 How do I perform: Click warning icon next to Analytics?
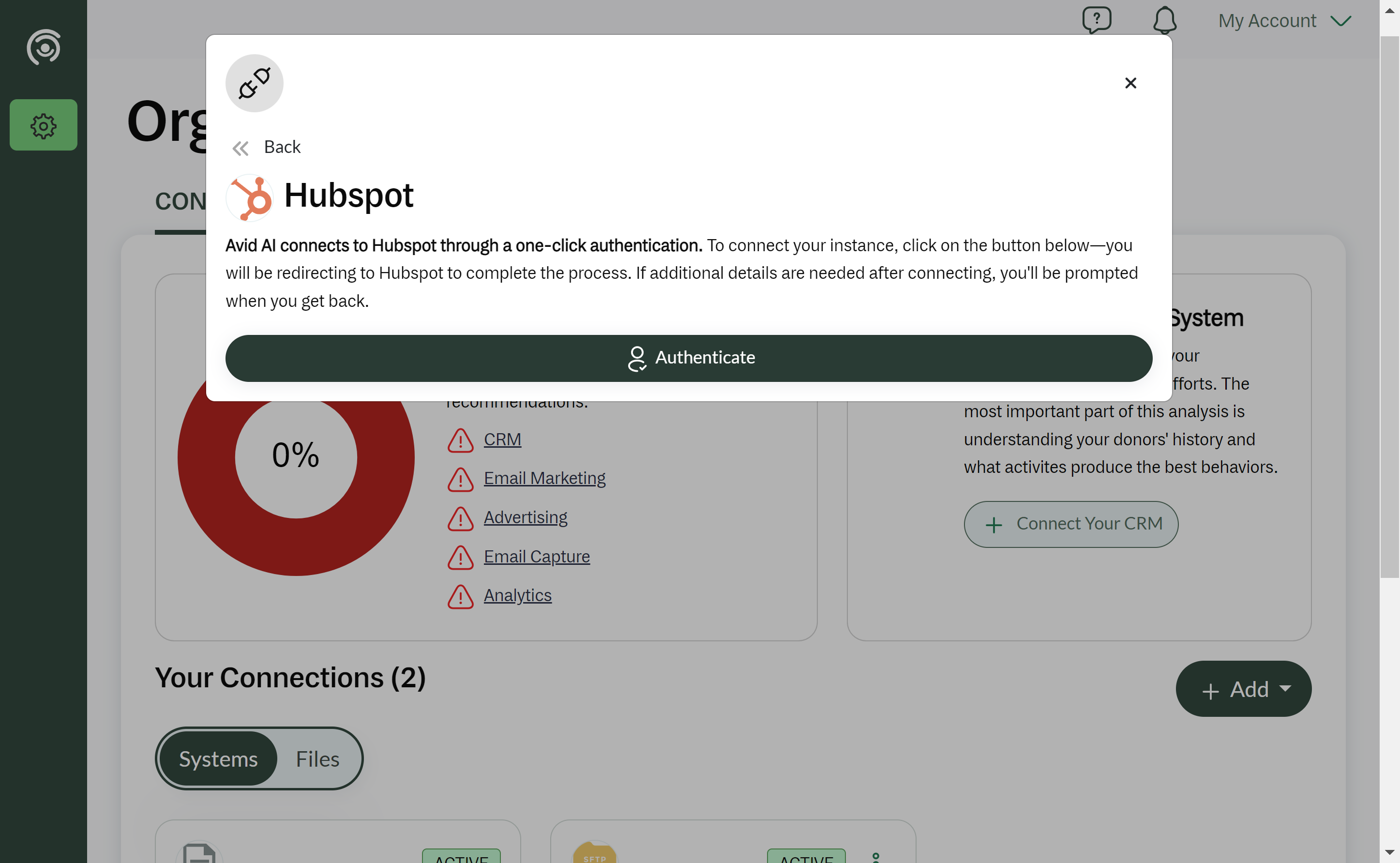click(x=460, y=597)
